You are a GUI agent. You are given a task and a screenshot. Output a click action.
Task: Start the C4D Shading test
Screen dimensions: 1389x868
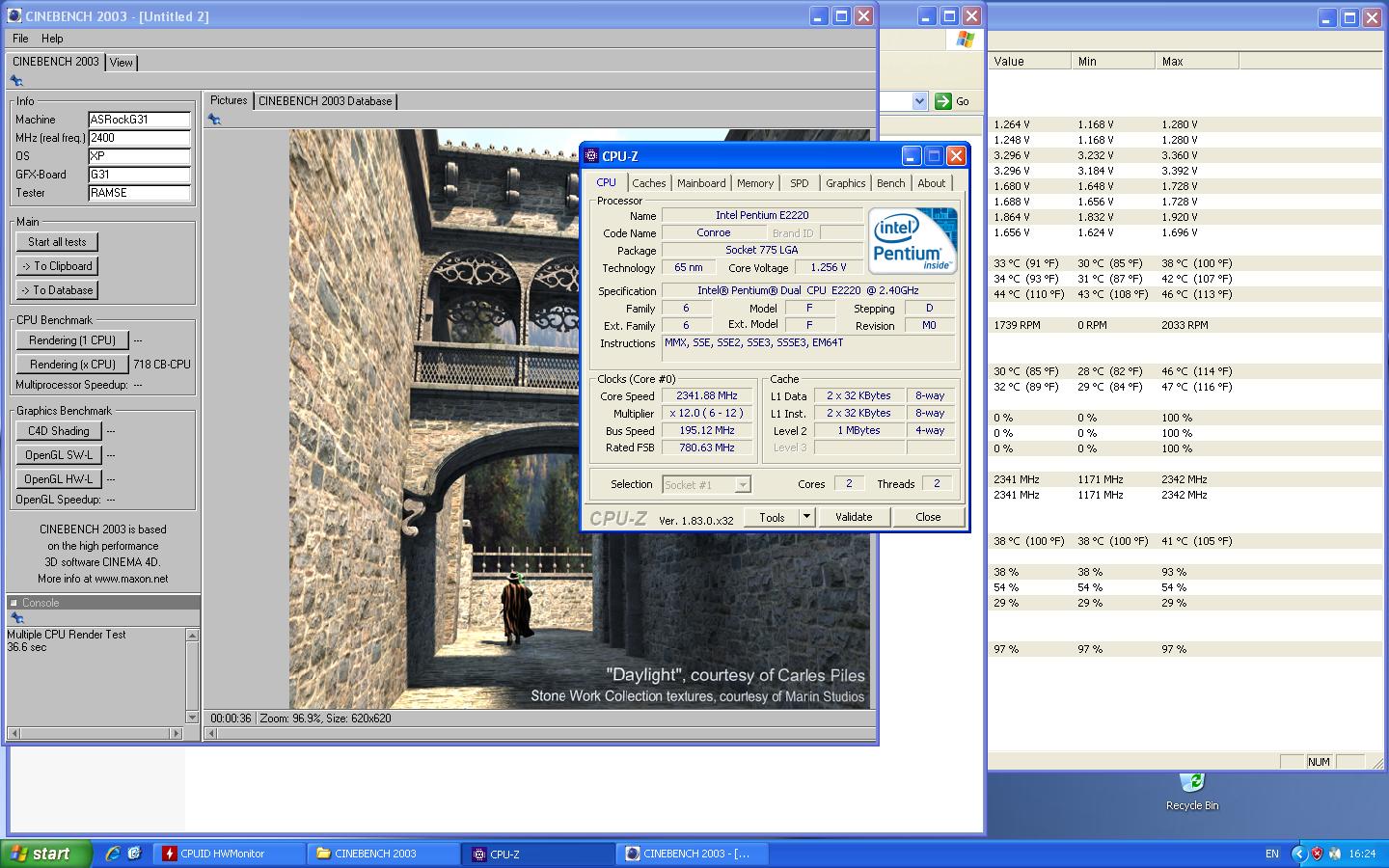click(59, 431)
